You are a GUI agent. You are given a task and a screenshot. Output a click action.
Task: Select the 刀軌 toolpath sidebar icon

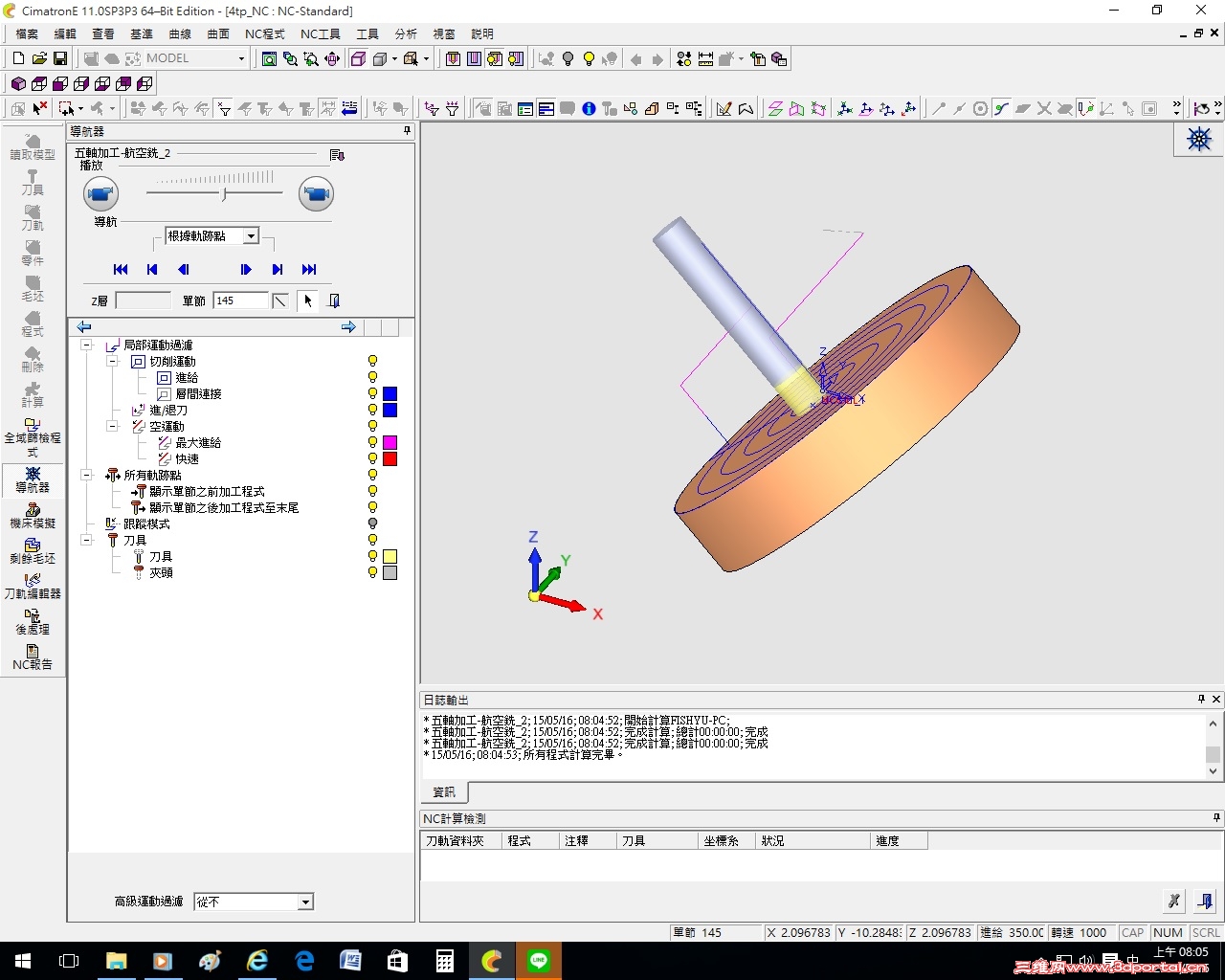click(33, 217)
